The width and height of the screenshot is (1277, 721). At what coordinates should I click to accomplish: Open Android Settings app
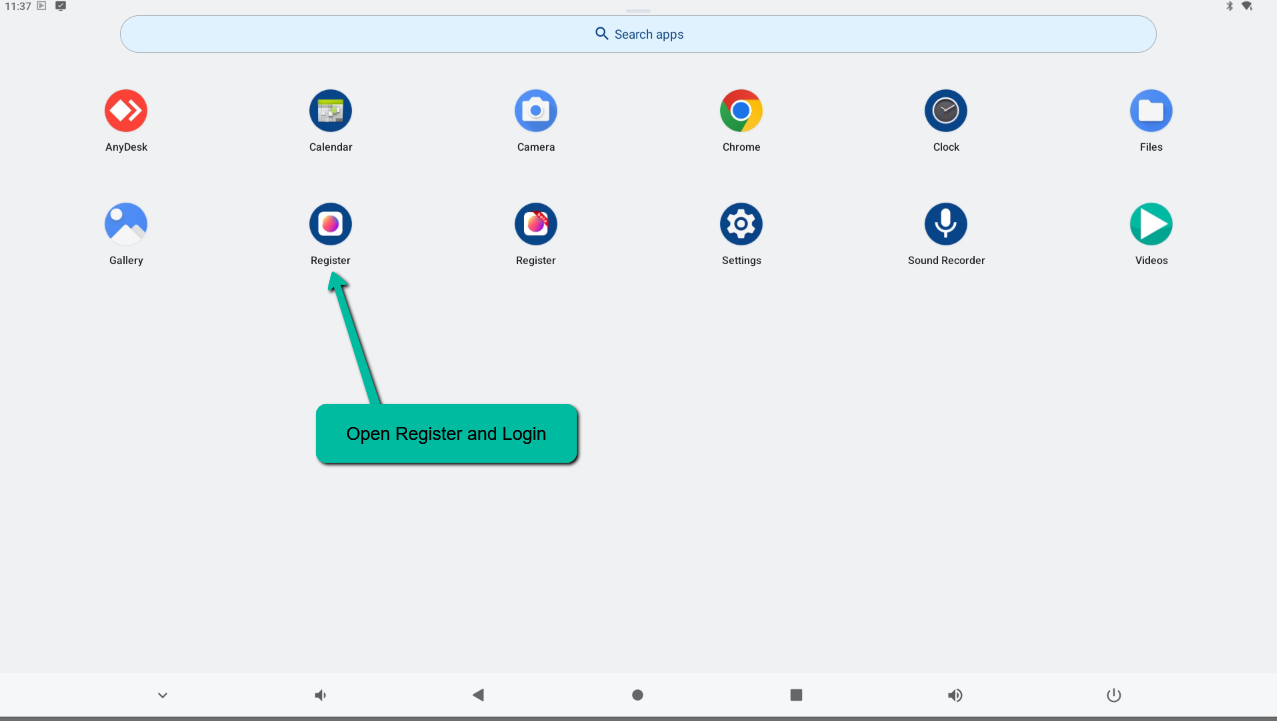[x=741, y=224]
